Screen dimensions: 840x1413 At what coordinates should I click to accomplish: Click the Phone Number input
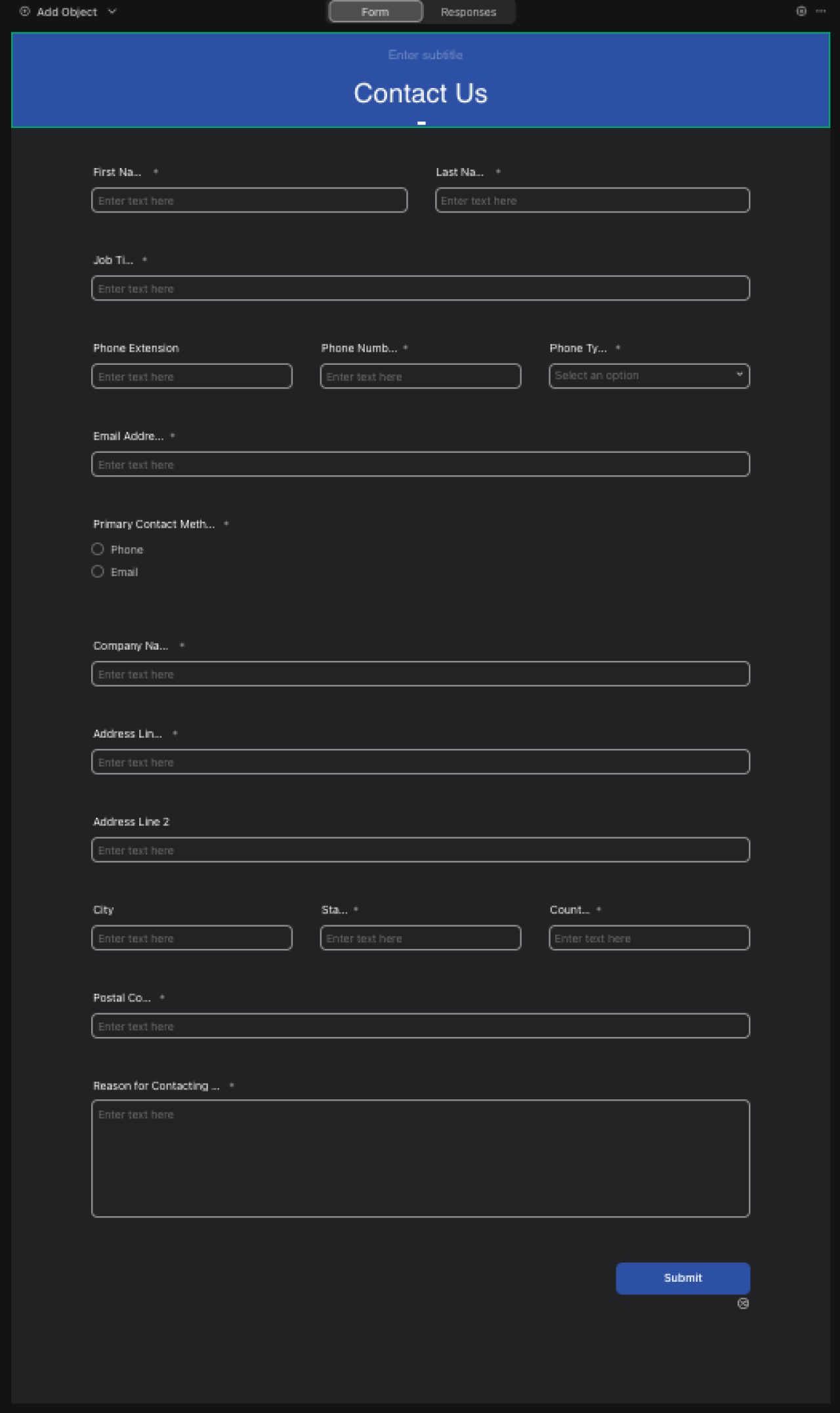click(421, 376)
